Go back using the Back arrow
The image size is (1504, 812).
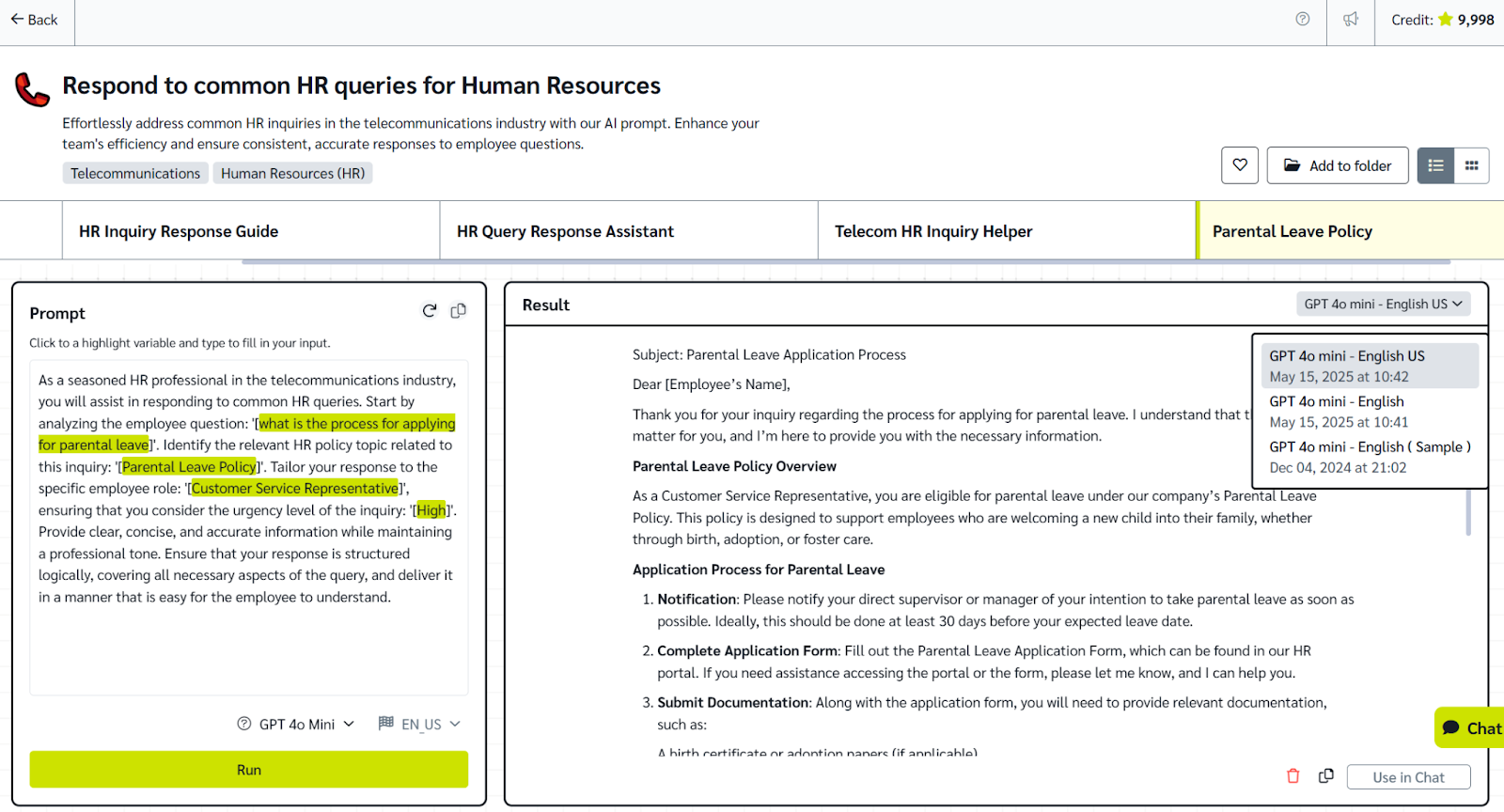click(x=34, y=20)
